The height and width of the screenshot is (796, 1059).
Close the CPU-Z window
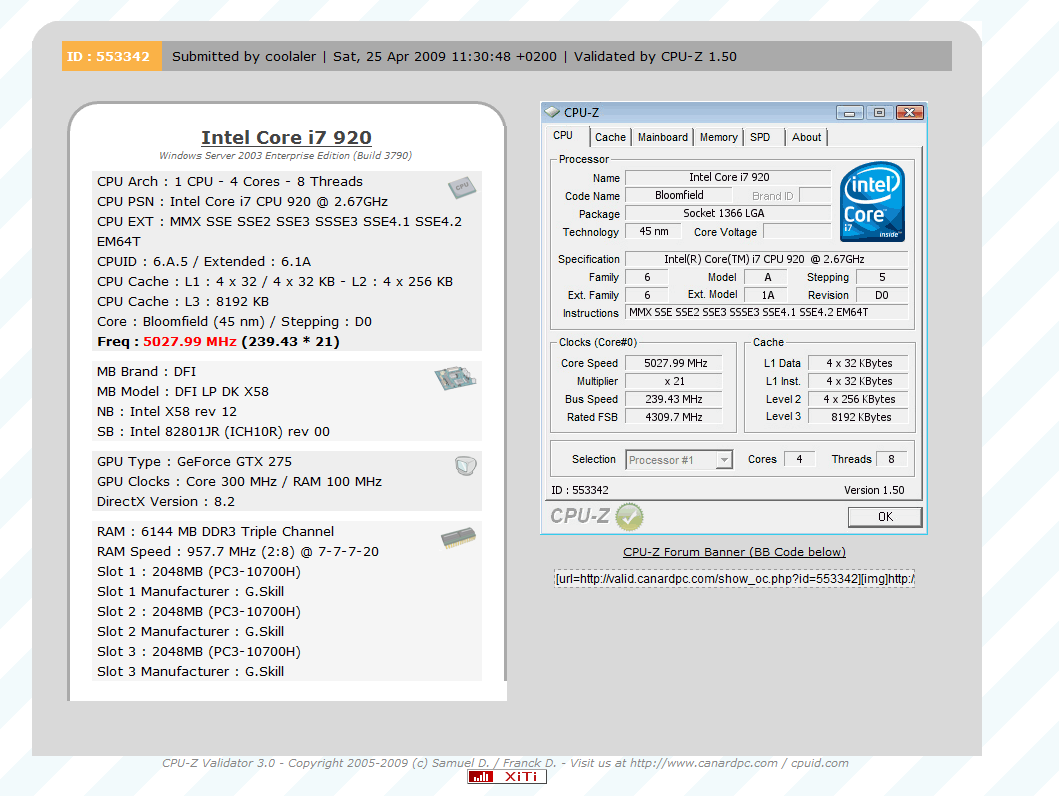tap(910, 113)
